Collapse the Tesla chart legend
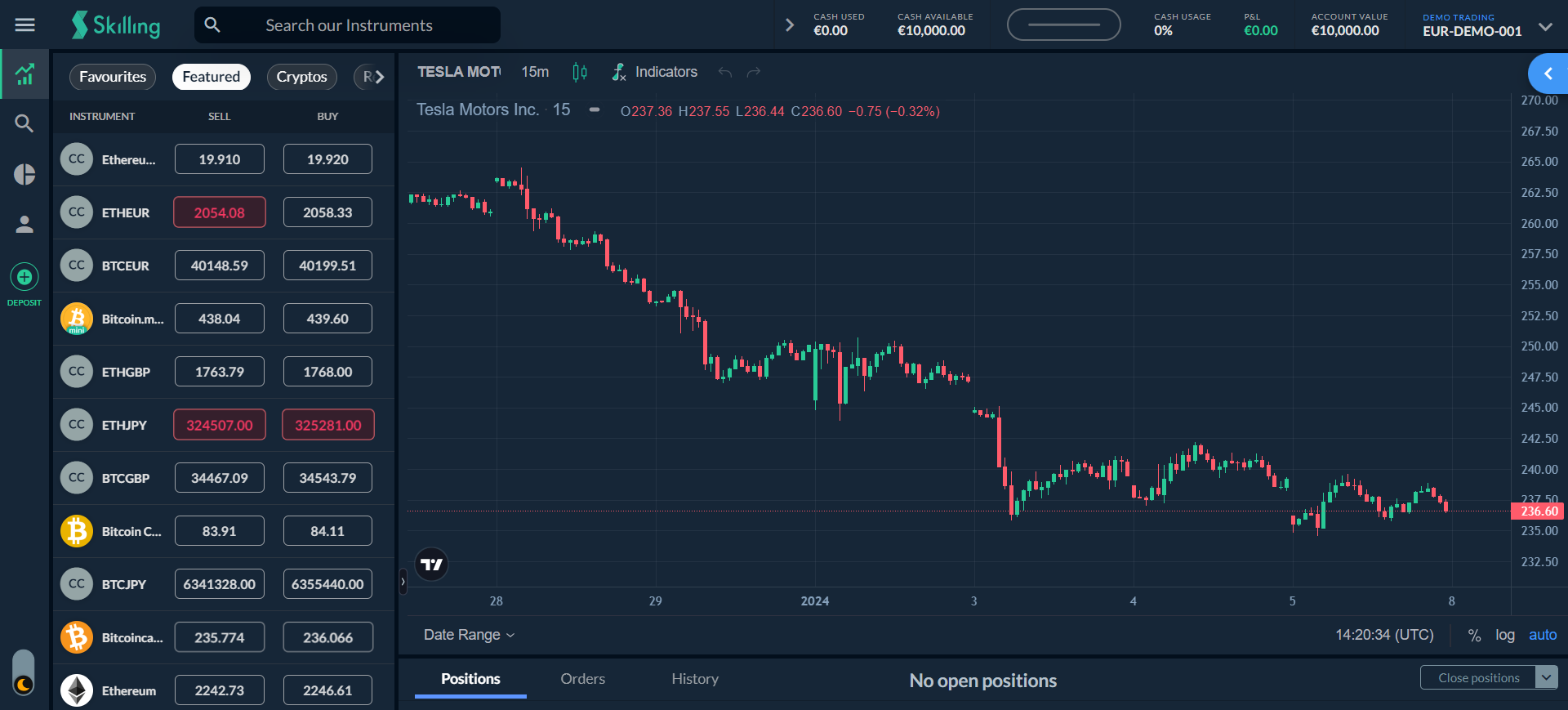Viewport: 1568px width, 710px height. point(595,109)
